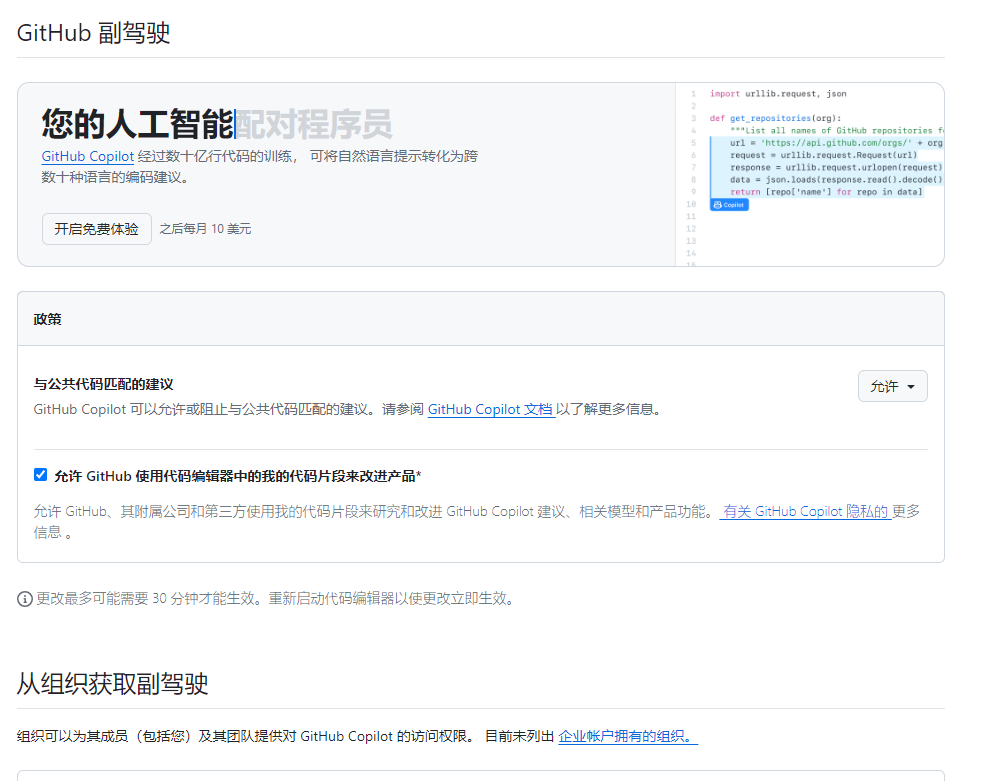Open the GitHub Copilot link in banner
984x781 pixels.
click(x=88, y=156)
